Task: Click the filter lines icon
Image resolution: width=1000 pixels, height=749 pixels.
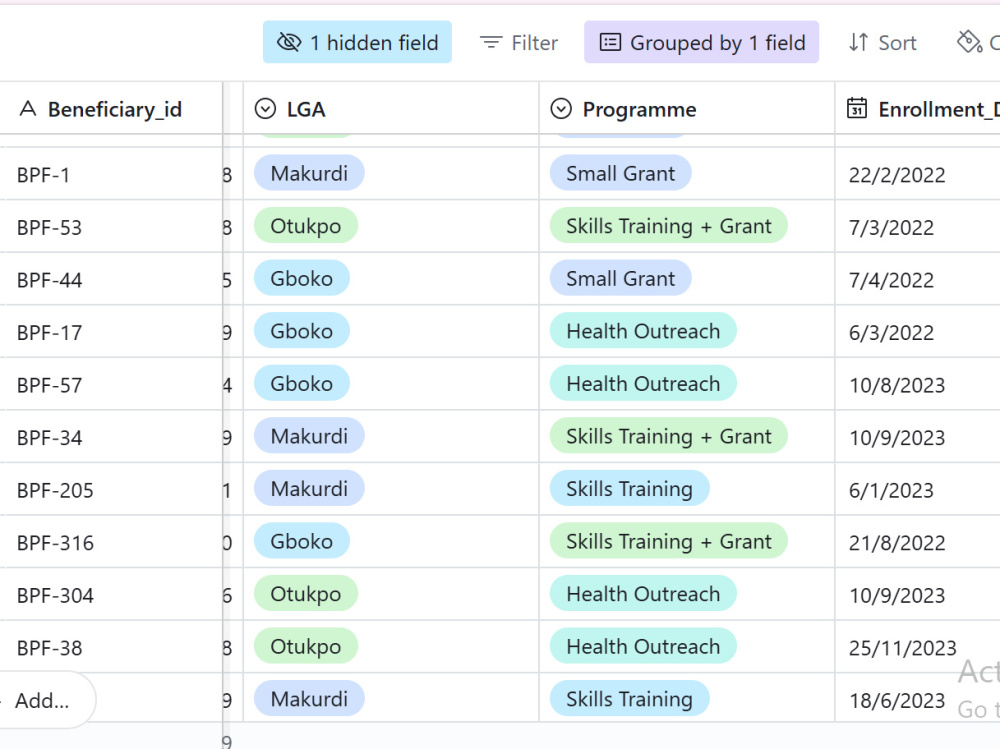Action: 490,42
